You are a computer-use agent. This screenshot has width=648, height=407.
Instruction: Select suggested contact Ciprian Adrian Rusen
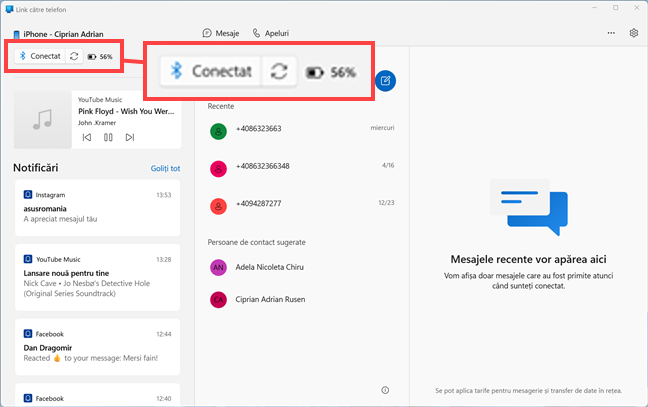point(302,300)
